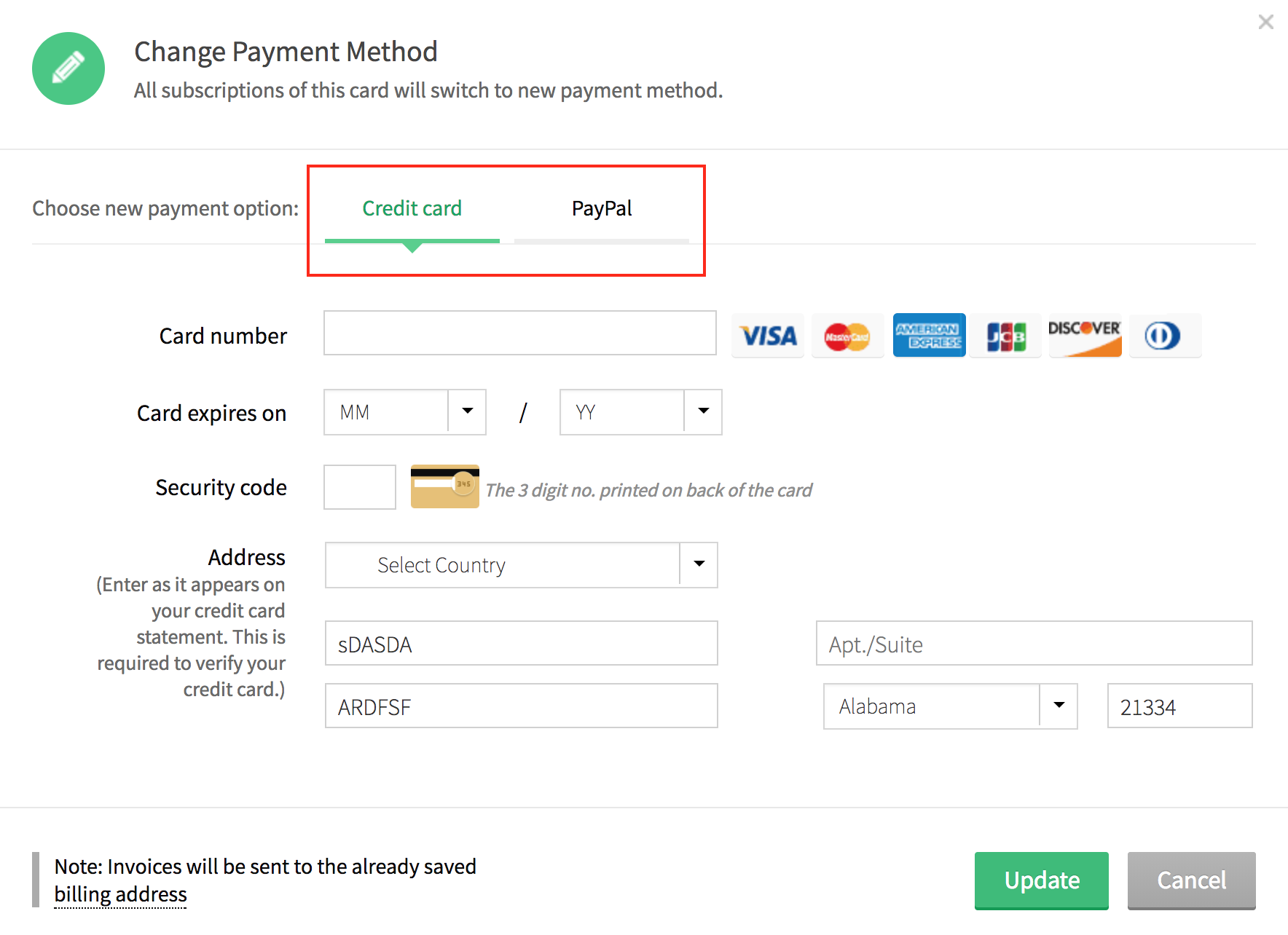Click the Discover card icon

coord(1085,335)
